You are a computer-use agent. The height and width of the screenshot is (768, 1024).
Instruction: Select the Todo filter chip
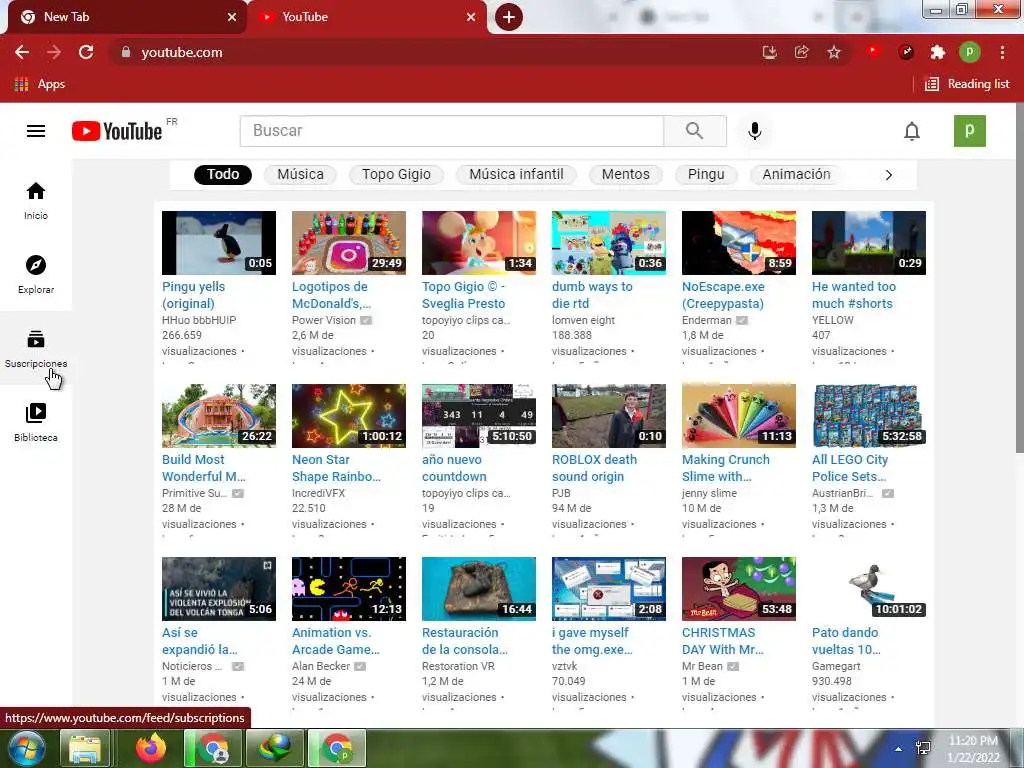223,174
